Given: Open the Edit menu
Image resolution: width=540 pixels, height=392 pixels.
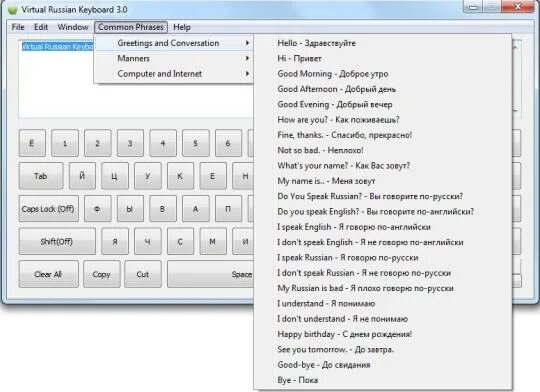Looking at the screenshot, I should click(41, 27).
